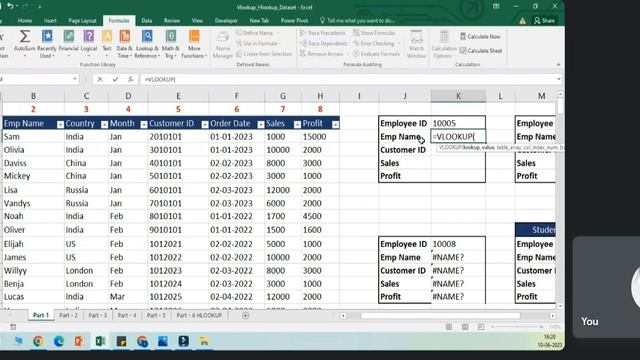Open the Developer tab
640x360 pixels.
coord(226,20)
